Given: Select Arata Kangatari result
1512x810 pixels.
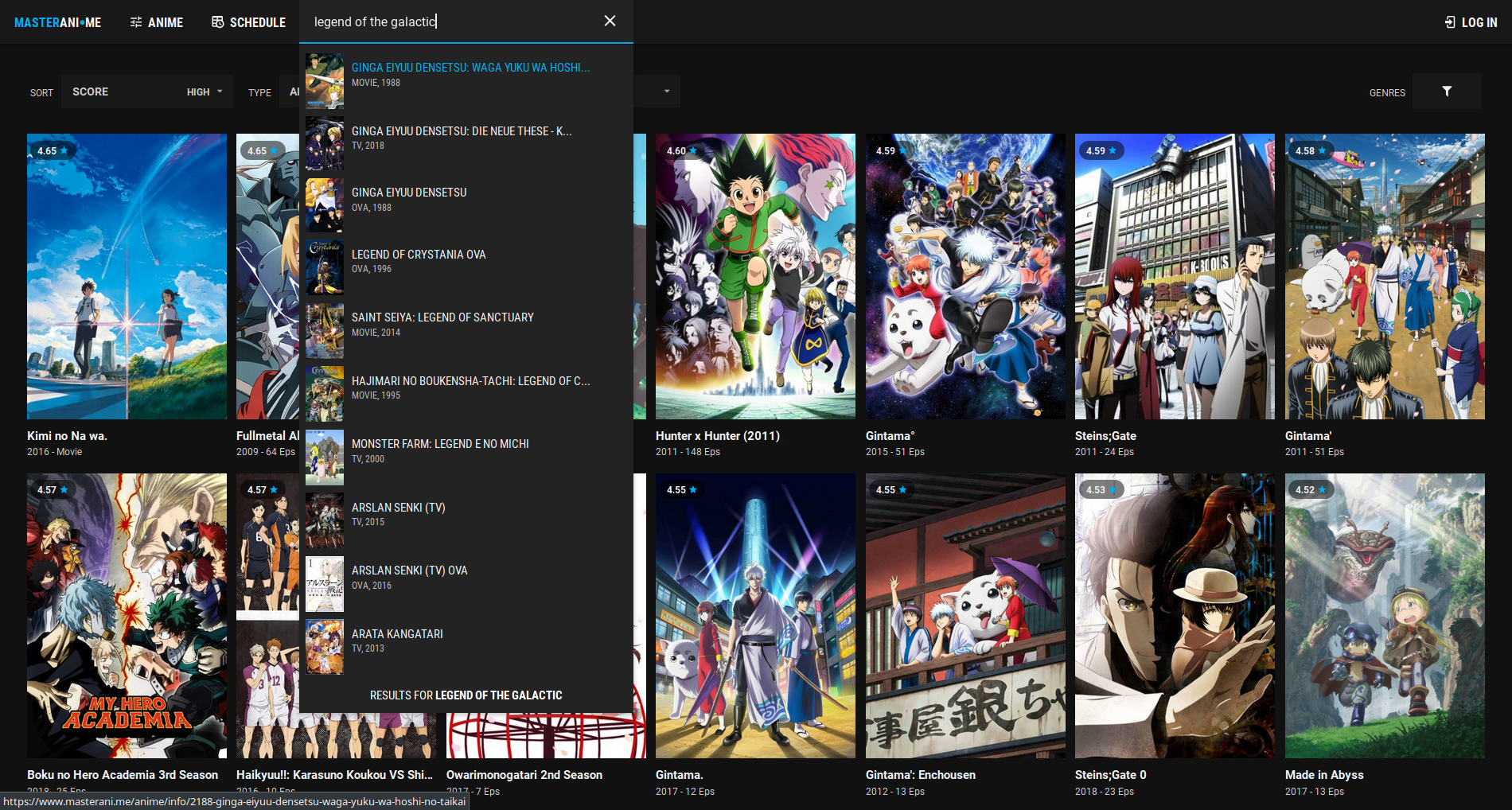Looking at the screenshot, I should tap(466, 647).
